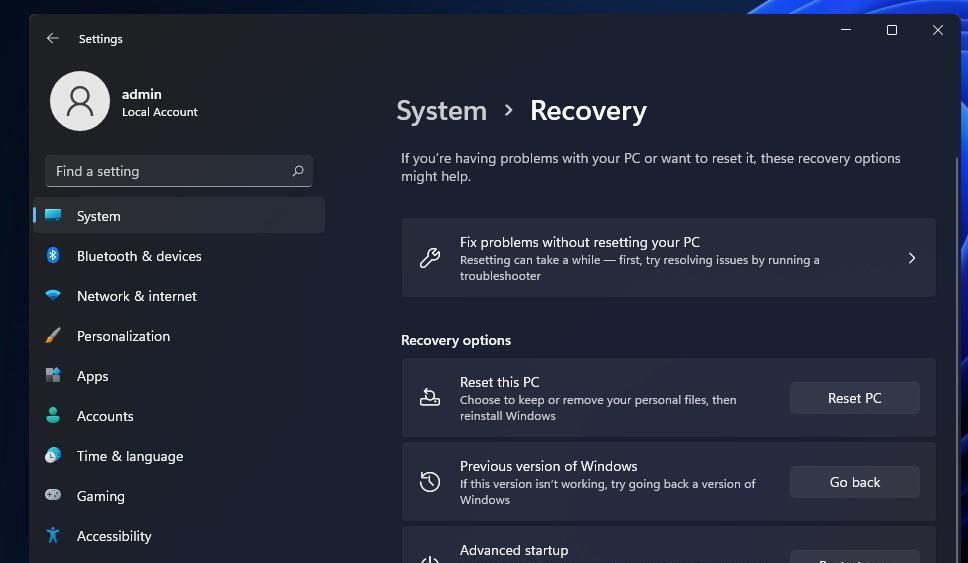The image size is (968, 563).
Task: Click the admin profile avatar
Action: pyautogui.click(x=80, y=101)
